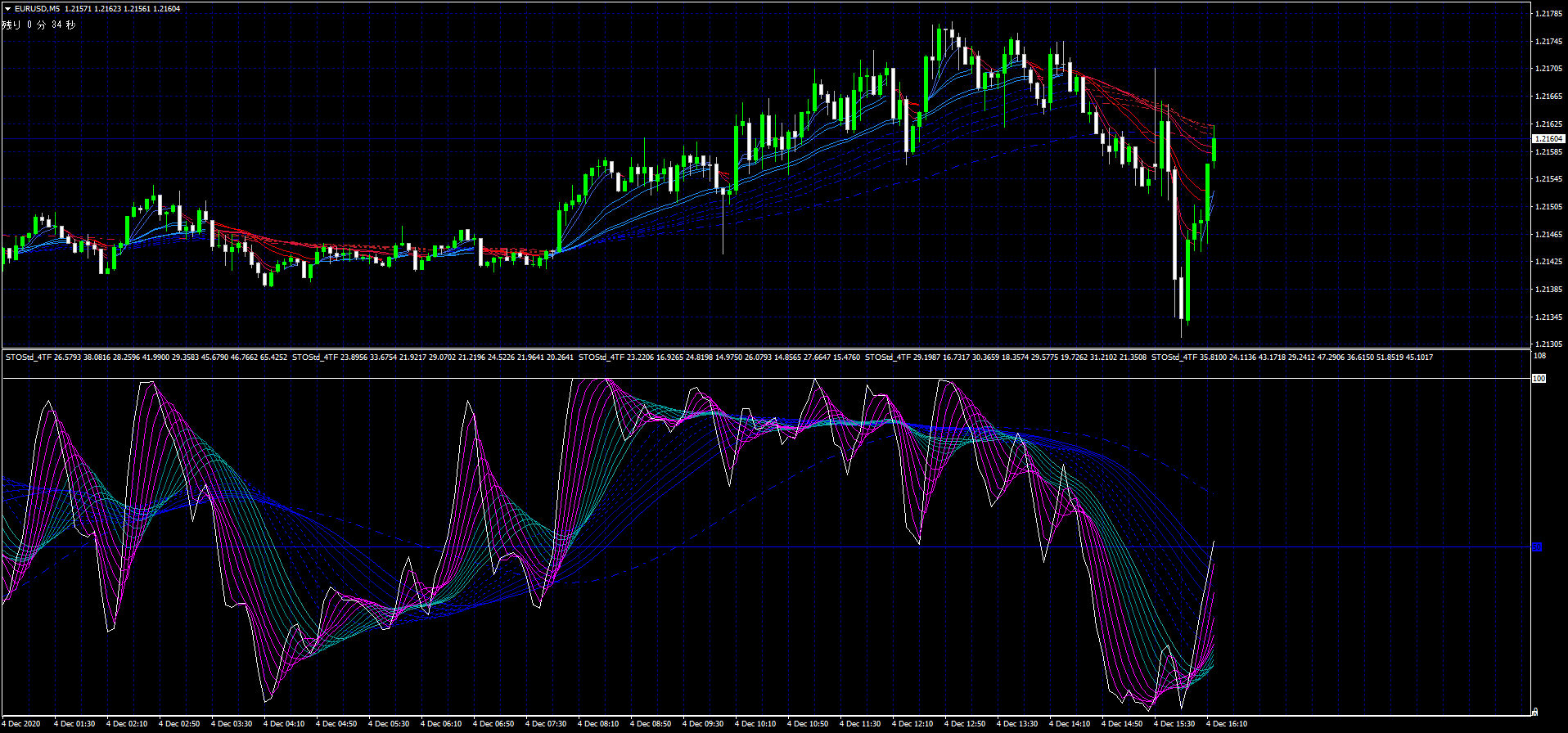Click the 4 Dec 09:30 time label

click(703, 724)
